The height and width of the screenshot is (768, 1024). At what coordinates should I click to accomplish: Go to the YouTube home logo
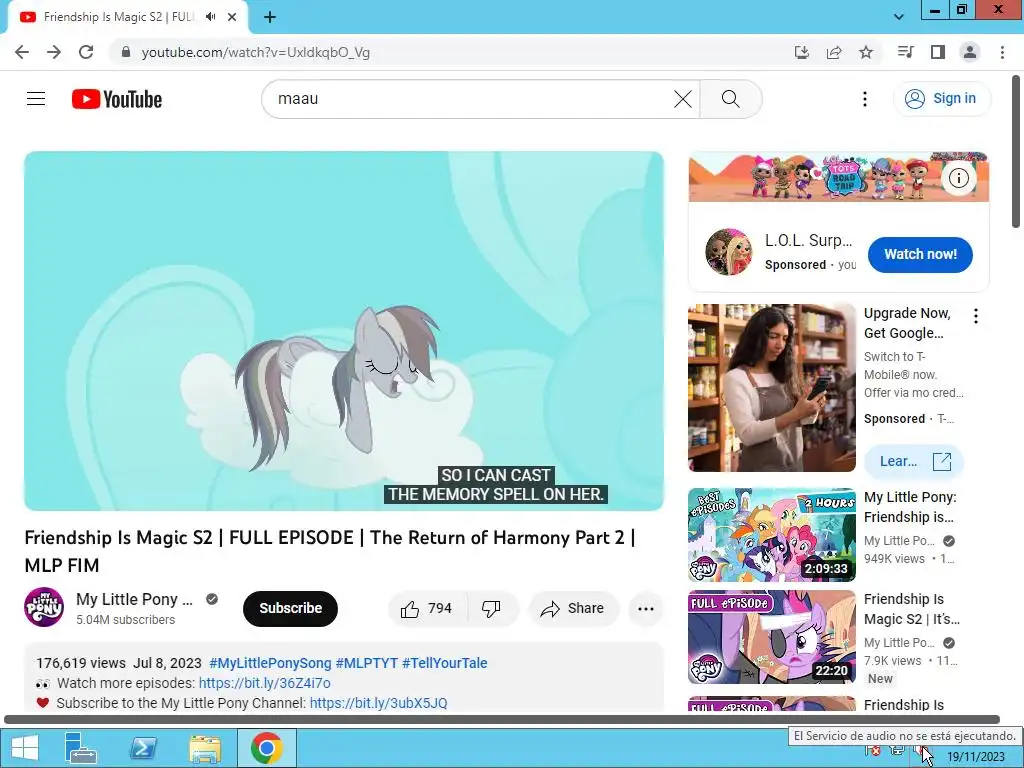[x=117, y=99]
